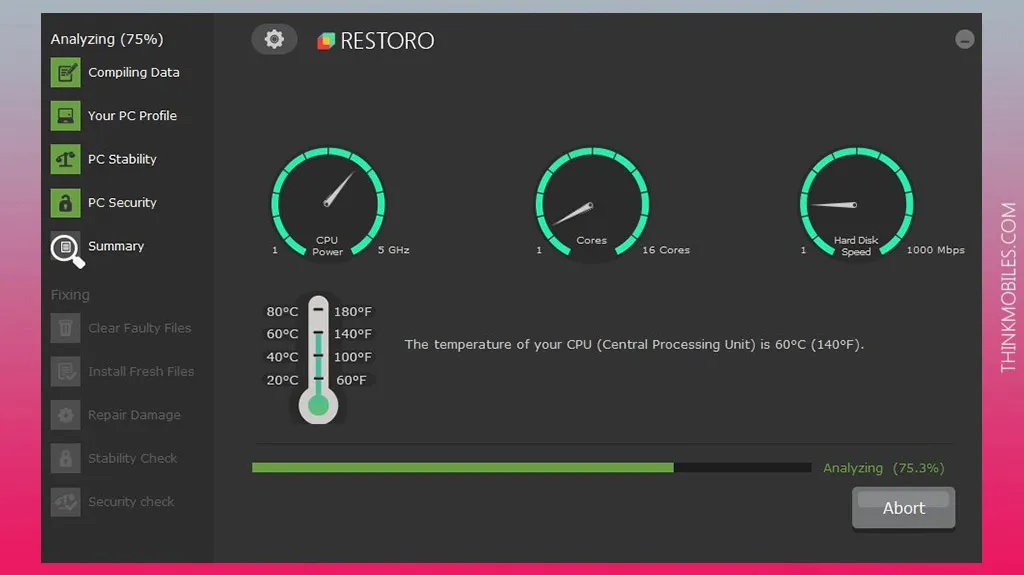
Task: Click the 5 GHz gauge label
Action: click(394, 250)
